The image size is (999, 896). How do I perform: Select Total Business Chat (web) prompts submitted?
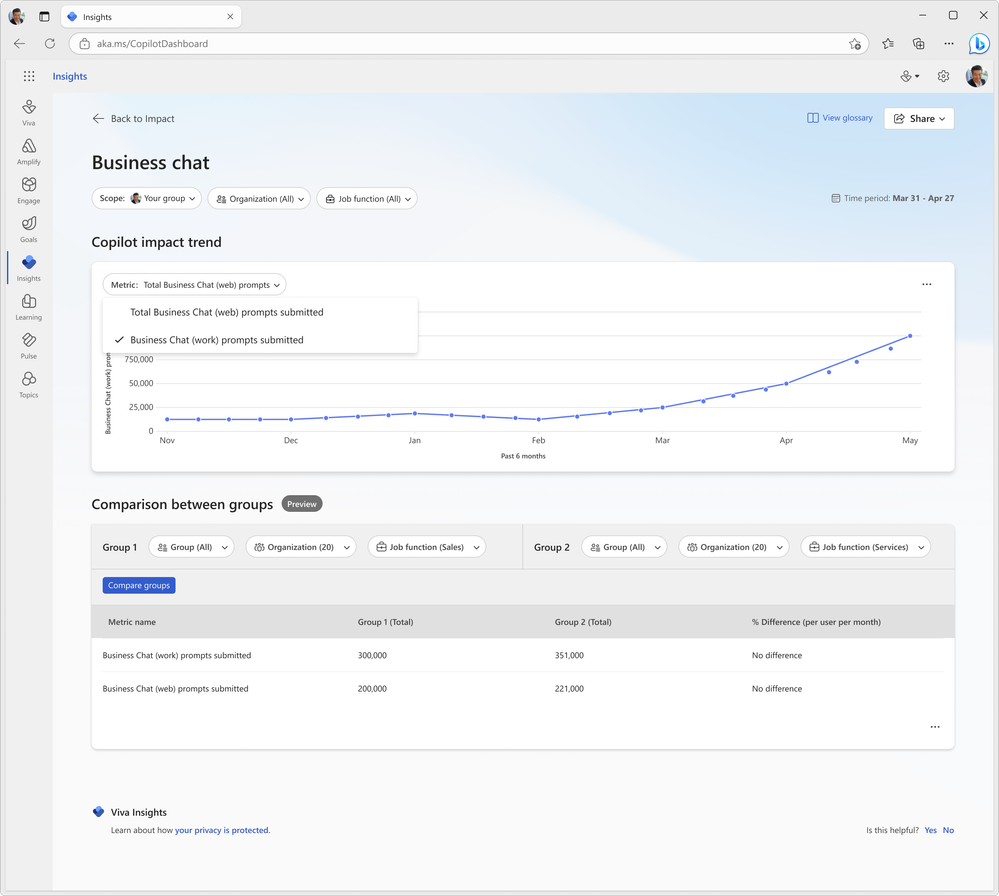tap(260, 312)
